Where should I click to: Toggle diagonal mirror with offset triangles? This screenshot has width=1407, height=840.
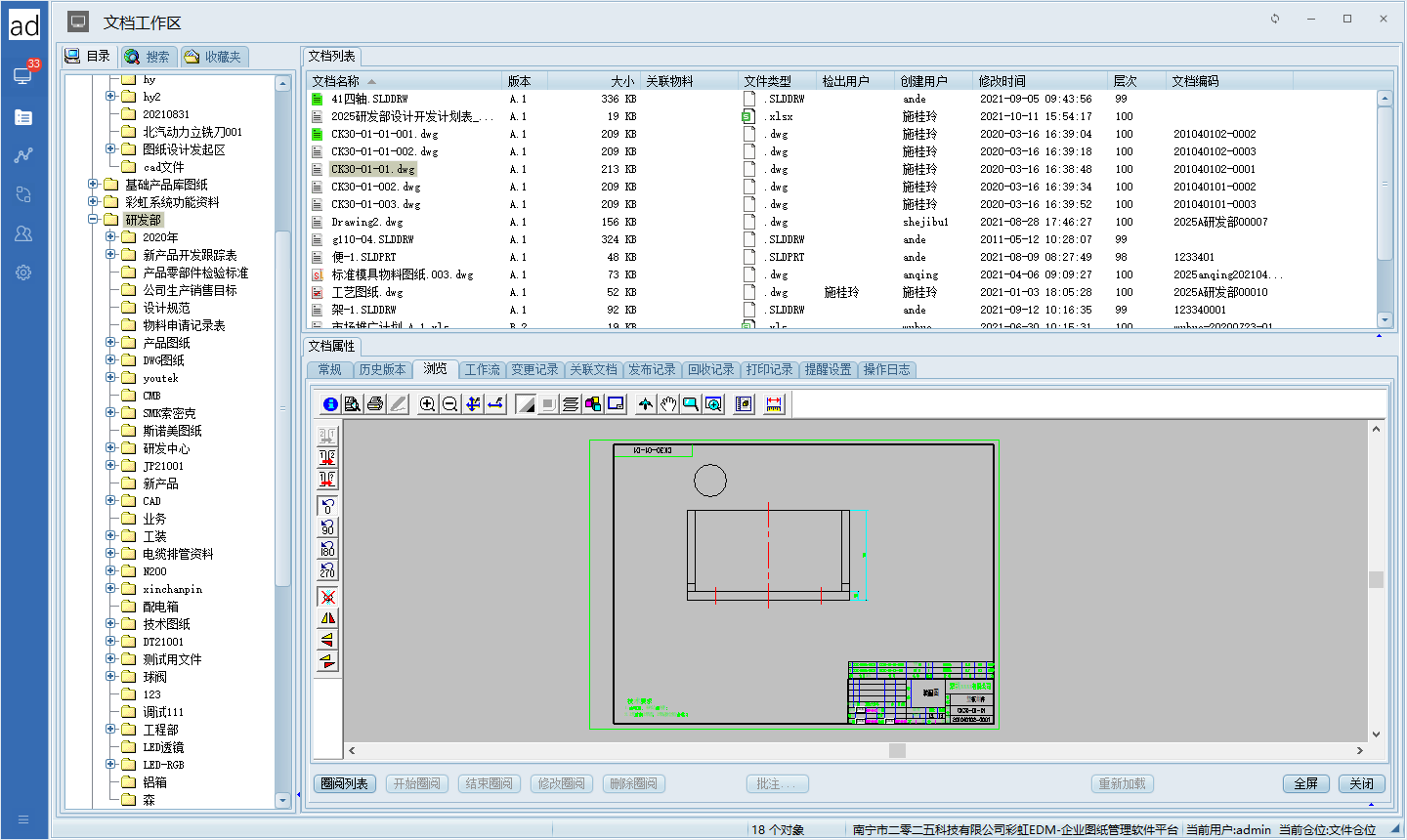coord(327,661)
